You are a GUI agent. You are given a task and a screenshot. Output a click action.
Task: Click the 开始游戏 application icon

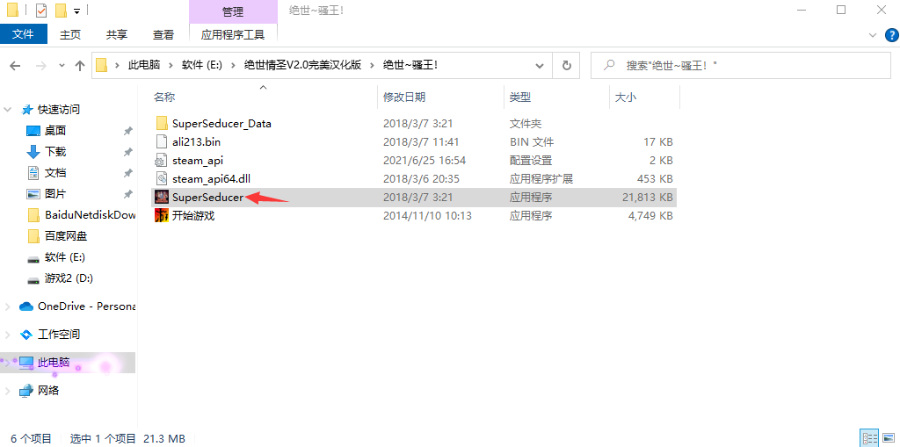(x=161, y=216)
